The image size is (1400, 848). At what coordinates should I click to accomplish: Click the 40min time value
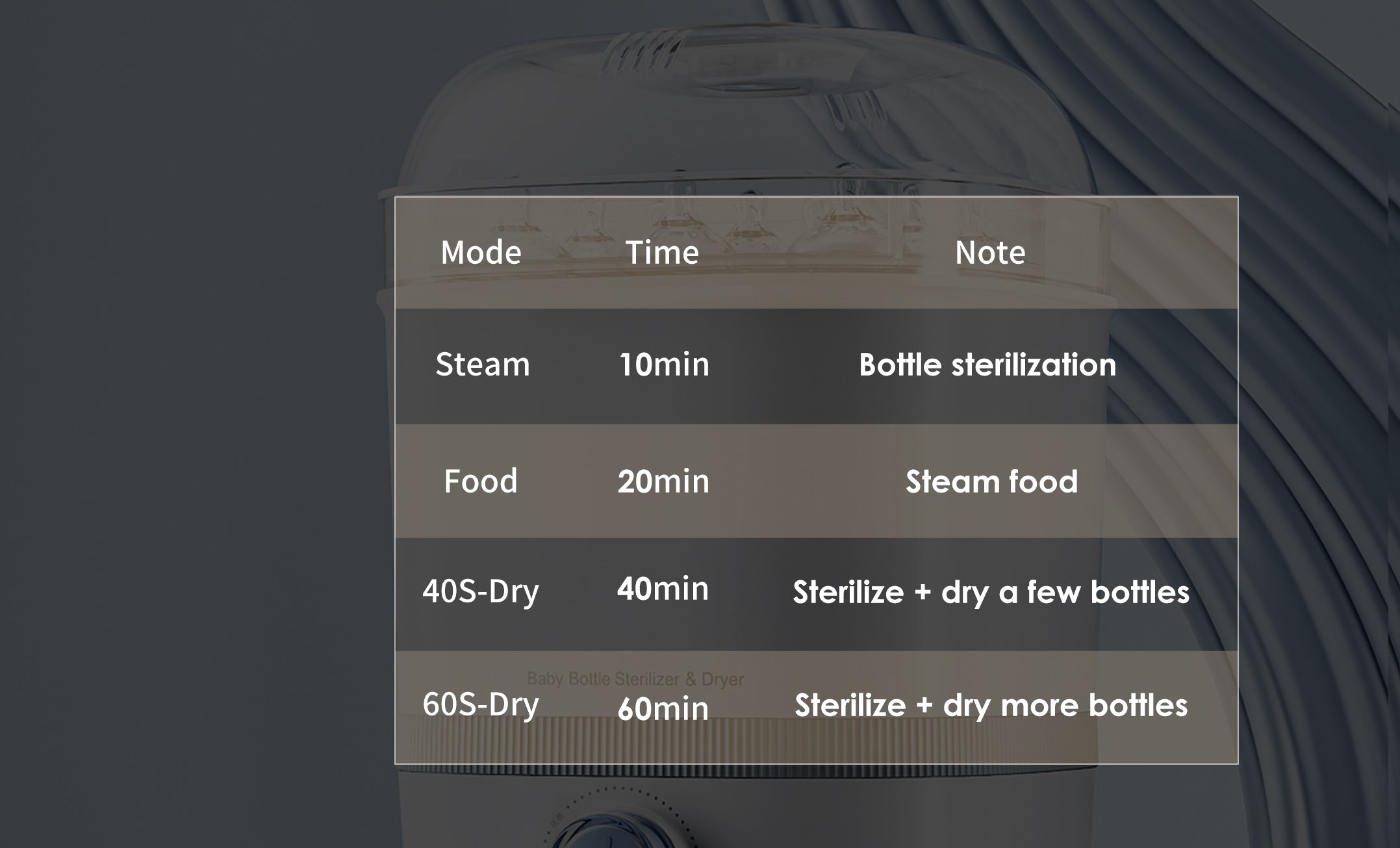click(663, 589)
